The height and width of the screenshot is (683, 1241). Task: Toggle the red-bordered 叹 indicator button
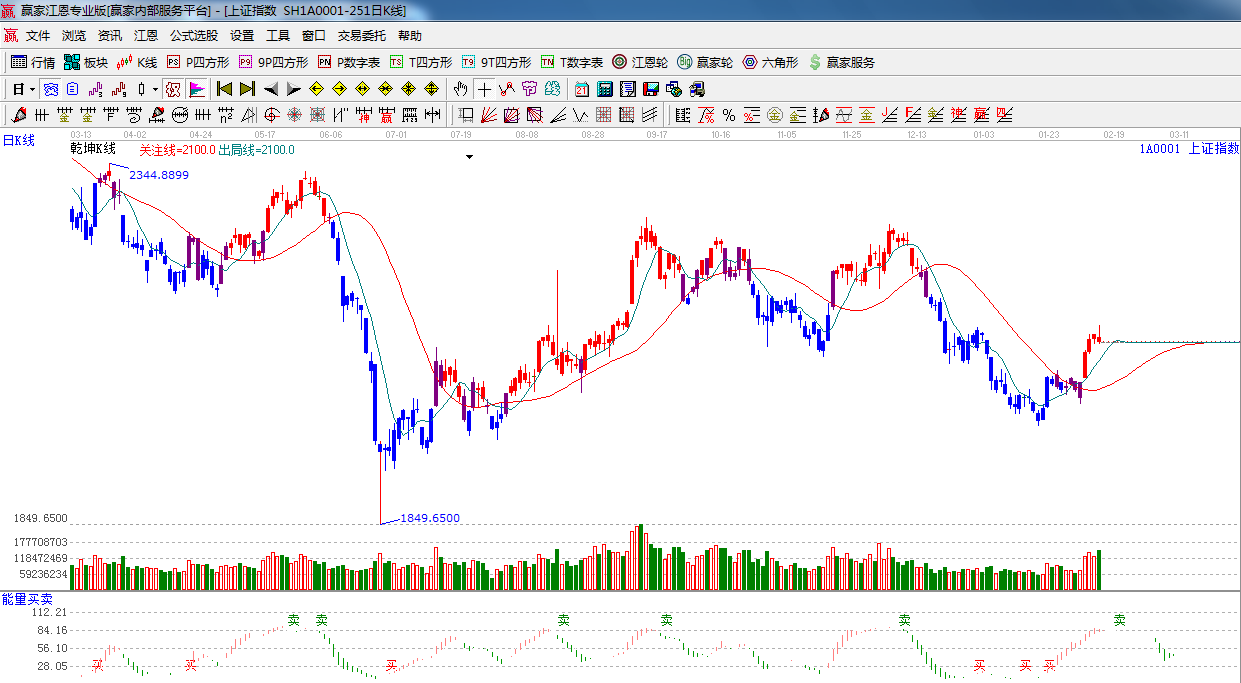(173, 89)
